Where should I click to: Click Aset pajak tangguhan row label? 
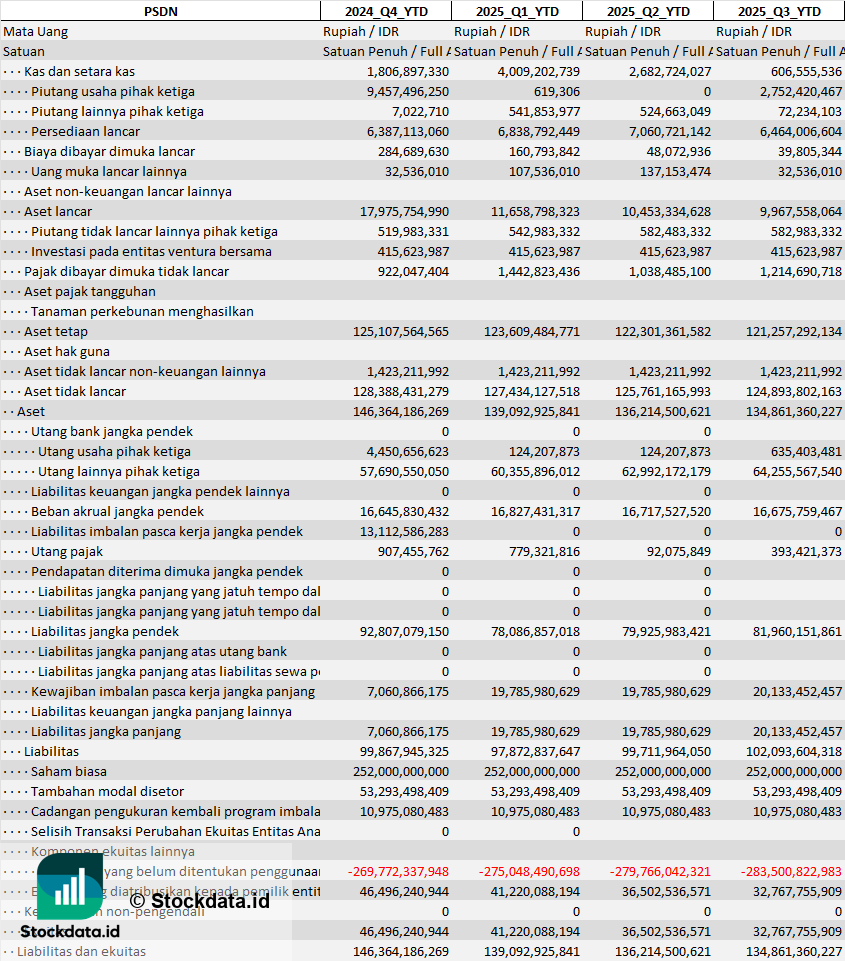tap(89, 292)
